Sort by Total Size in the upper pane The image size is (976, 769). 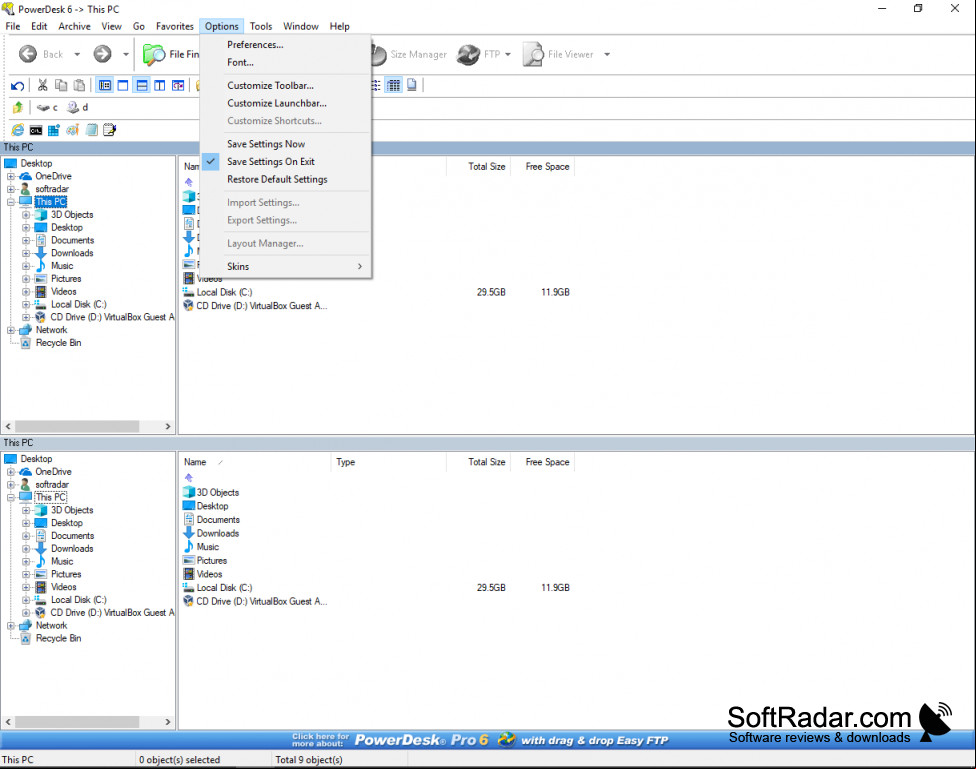point(479,166)
